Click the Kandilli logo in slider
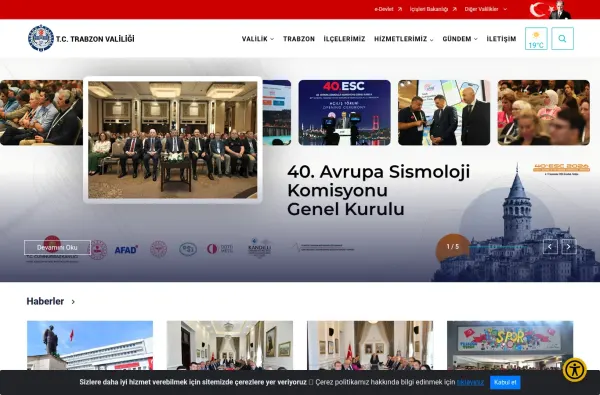The width and height of the screenshot is (600, 395). click(x=259, y=248)
